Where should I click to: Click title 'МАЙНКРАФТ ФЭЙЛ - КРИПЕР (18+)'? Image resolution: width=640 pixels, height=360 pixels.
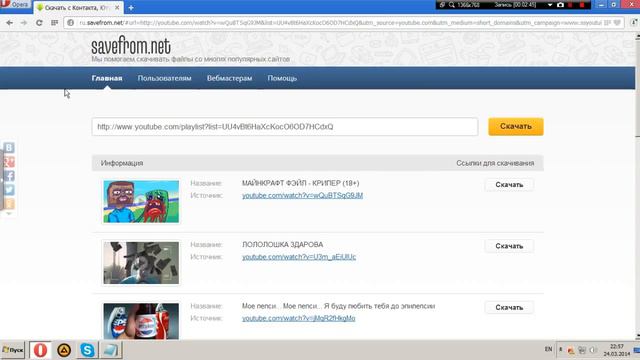[300, 183]
